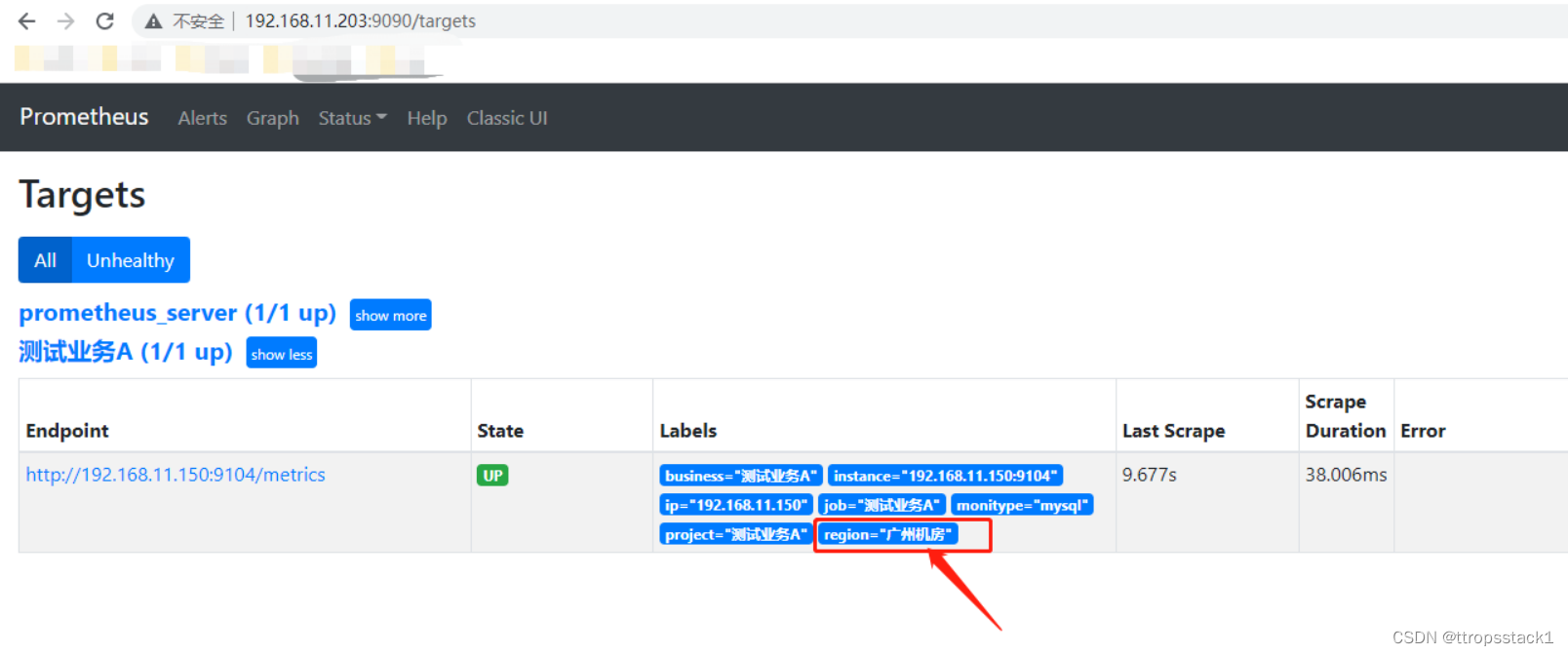Open the Help menu item
Viewport: 1568px width, 655px height.
coord(426,118)
